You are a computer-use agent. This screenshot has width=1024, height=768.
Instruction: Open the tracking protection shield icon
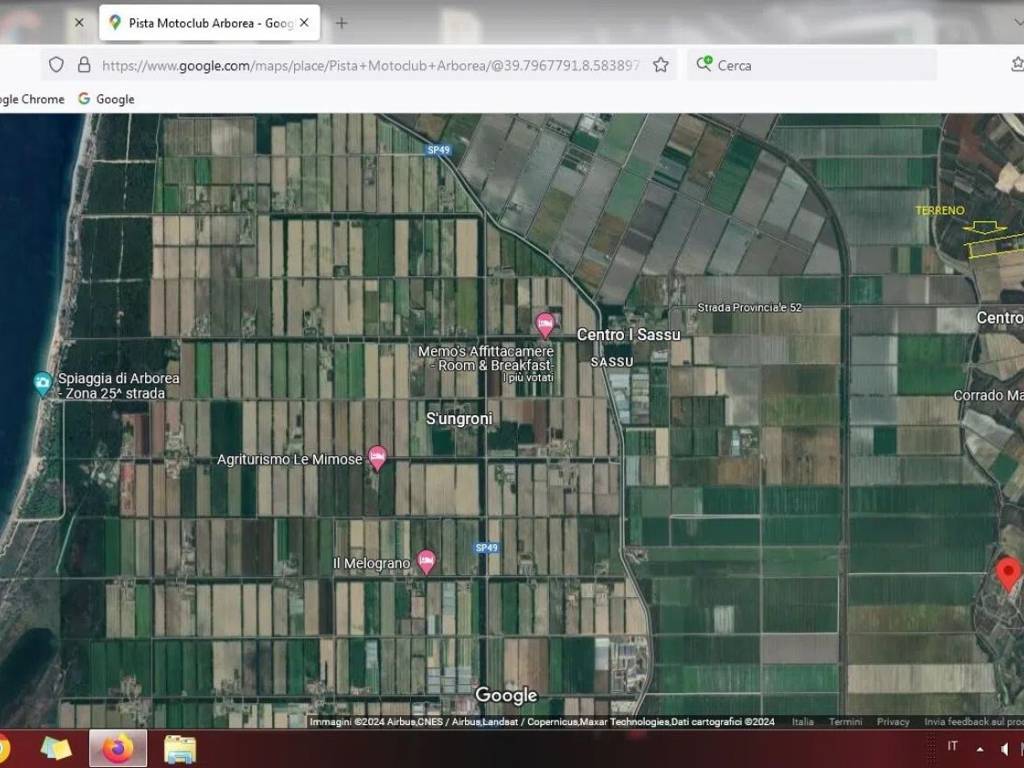point(56,65)
